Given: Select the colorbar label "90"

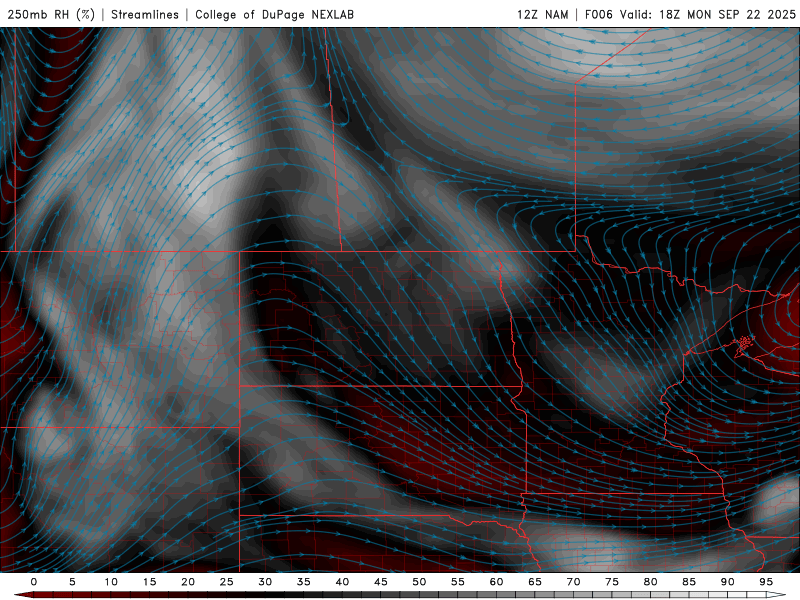Looking at the screenshot, I should (x=727, y=582).
